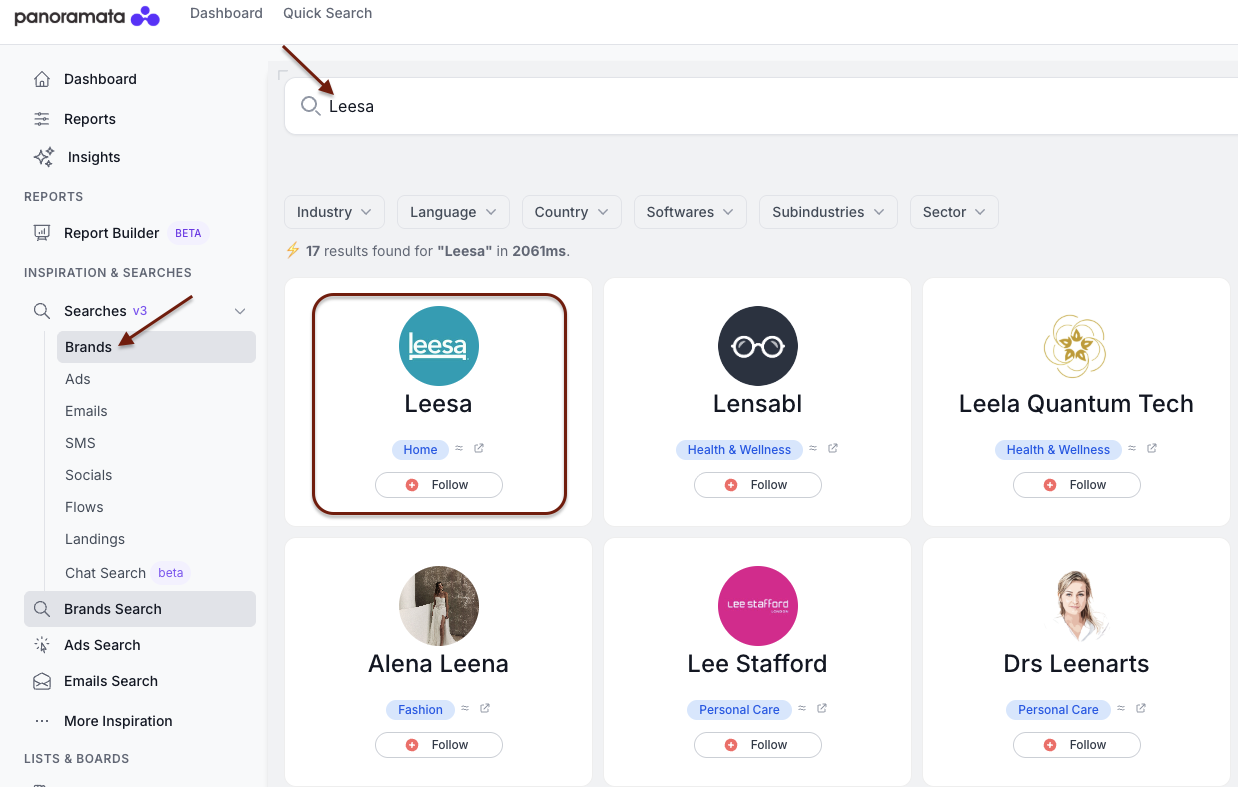The image size is (1238, 787).
Task: Click the similar icon on the Leela Quantum Tech card
Action: (x=1132, y=448)
